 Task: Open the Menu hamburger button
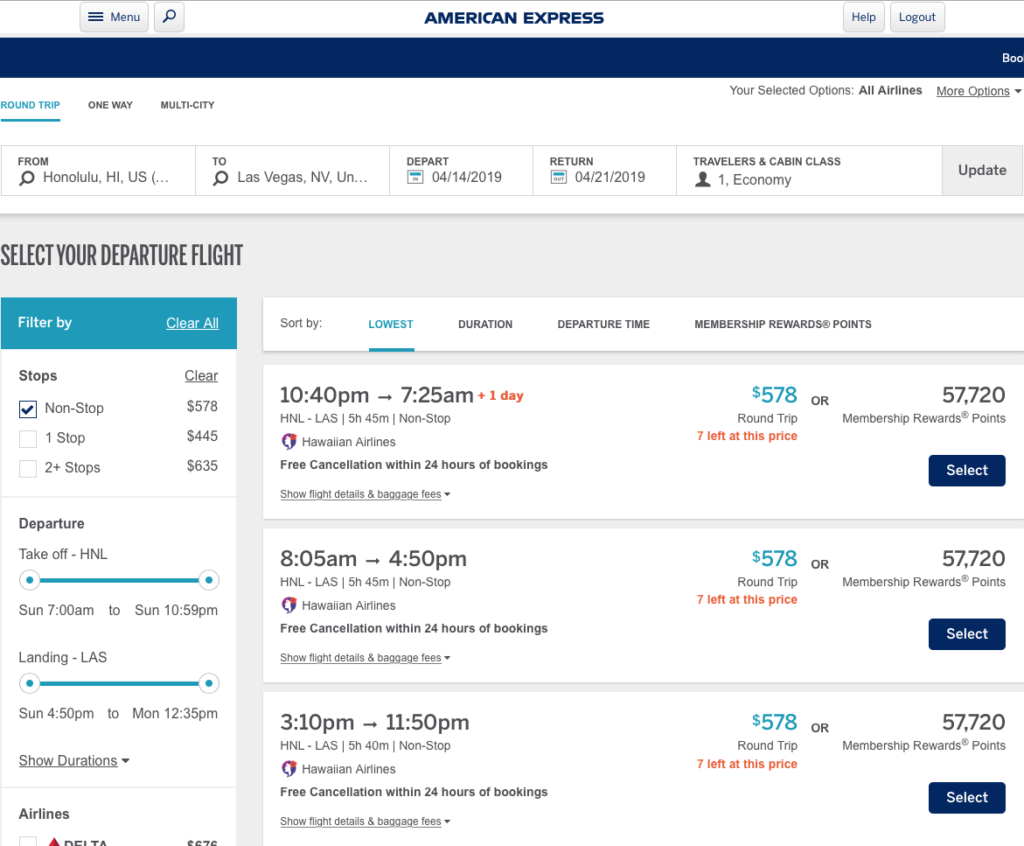114,17
